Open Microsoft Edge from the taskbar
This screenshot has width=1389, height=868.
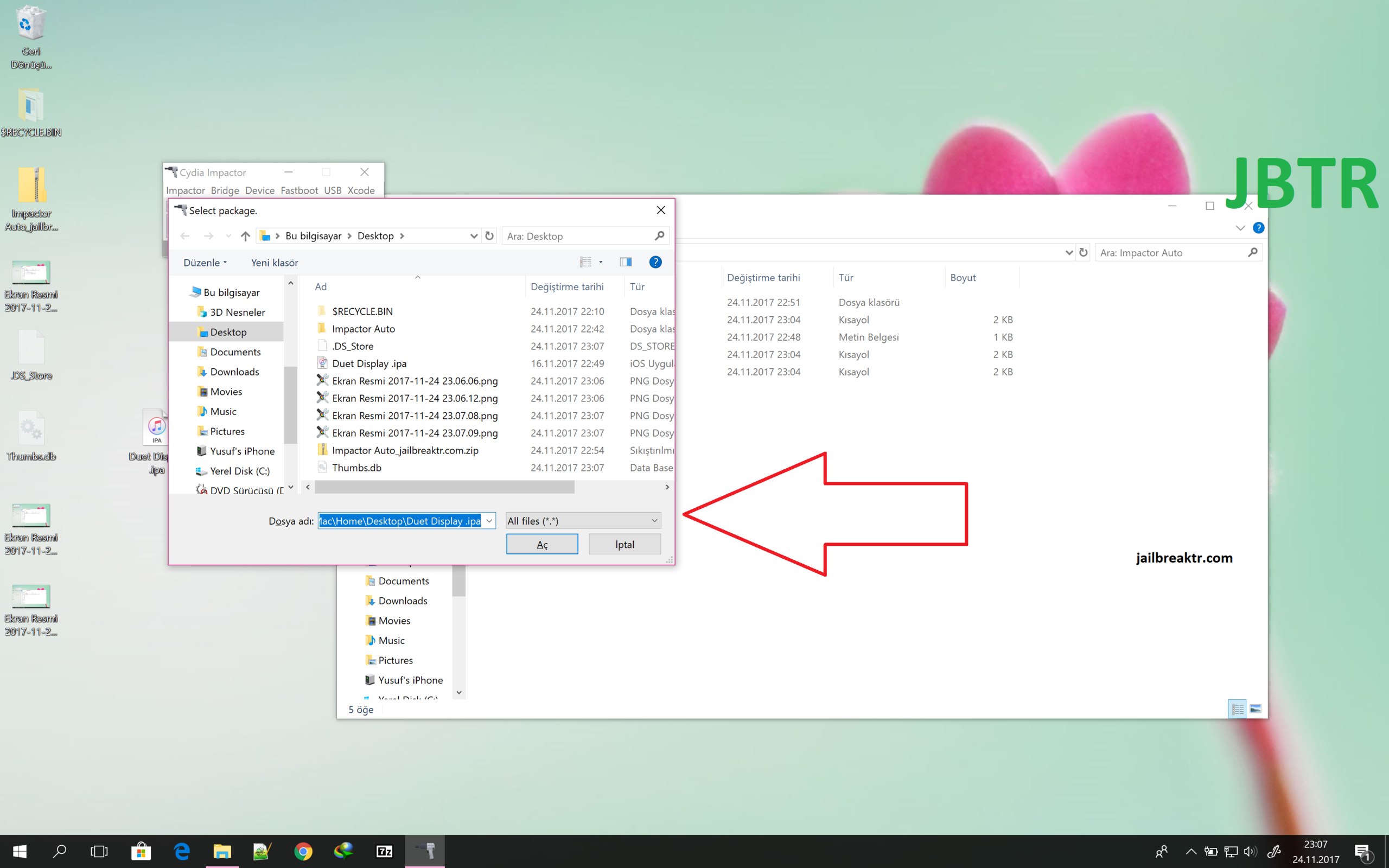[182, 851]
